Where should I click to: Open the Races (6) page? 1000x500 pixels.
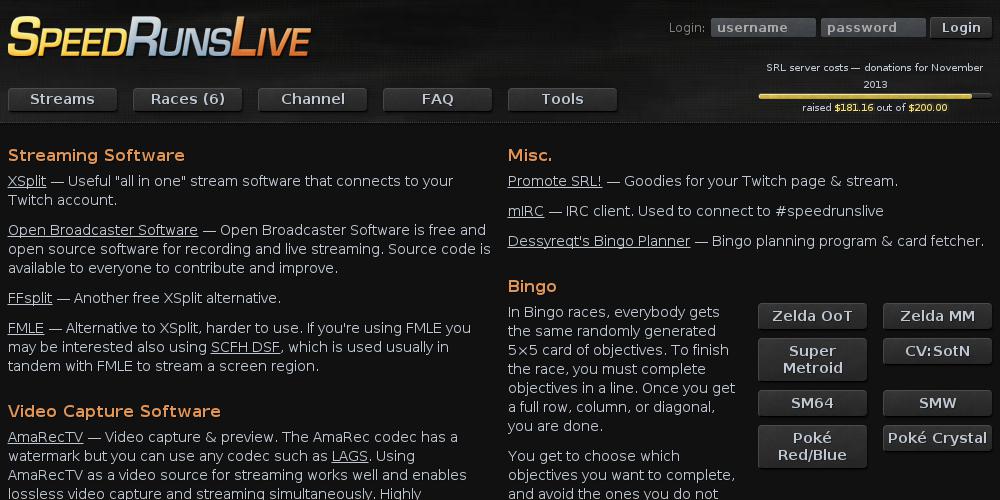(188, 99)
